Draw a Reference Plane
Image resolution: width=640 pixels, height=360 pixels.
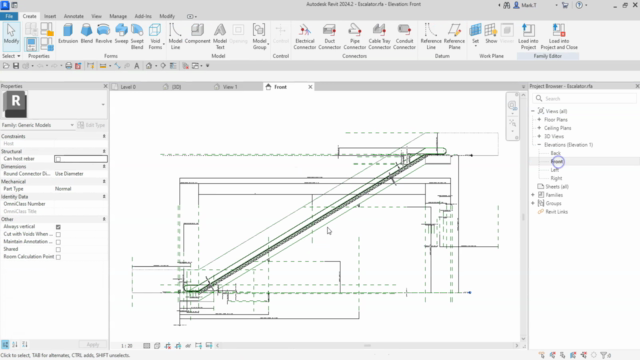pyautogui.click(x=454, y=37)
